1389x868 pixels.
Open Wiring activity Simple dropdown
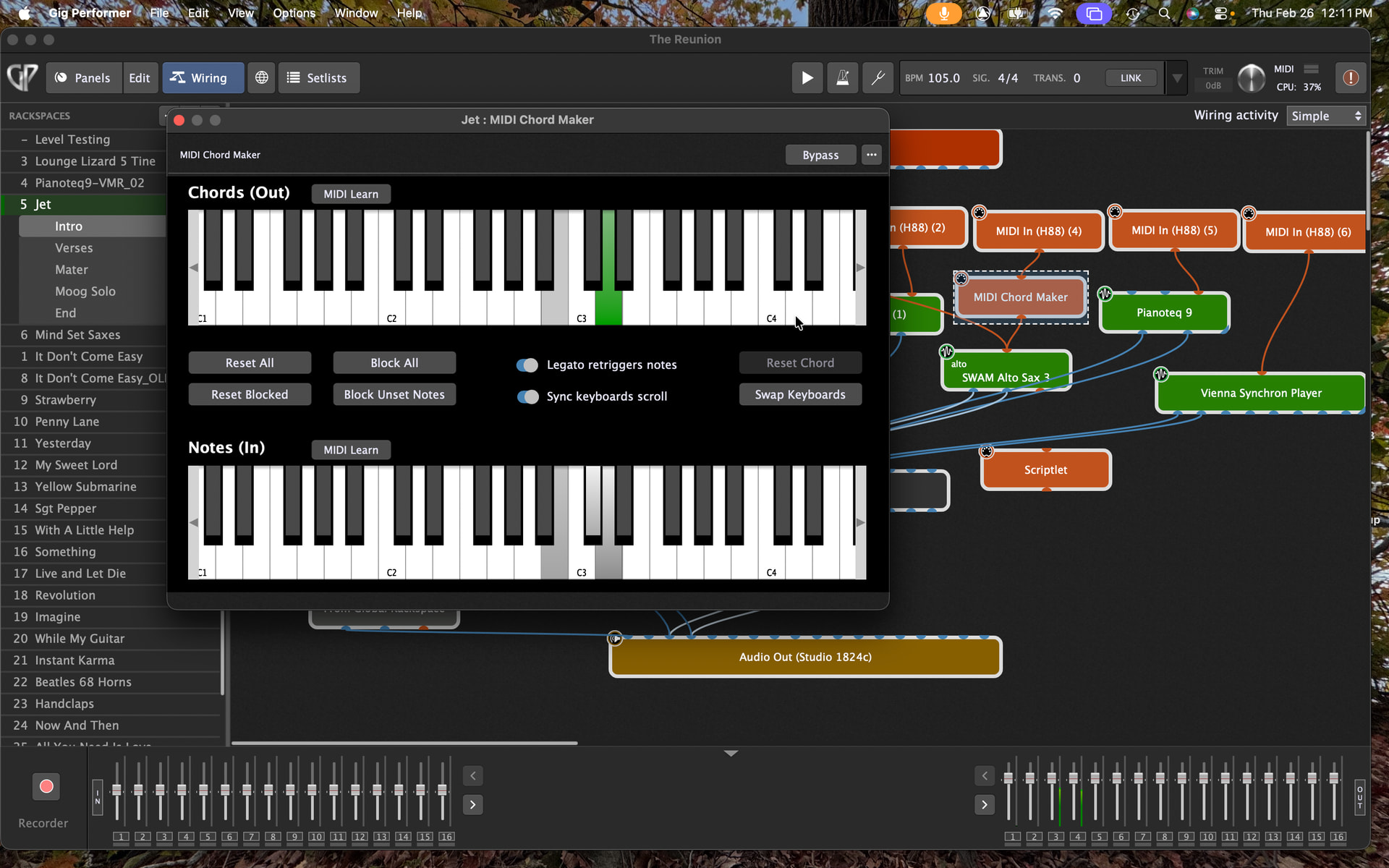pyautogui.click(x=1326, y=116)
